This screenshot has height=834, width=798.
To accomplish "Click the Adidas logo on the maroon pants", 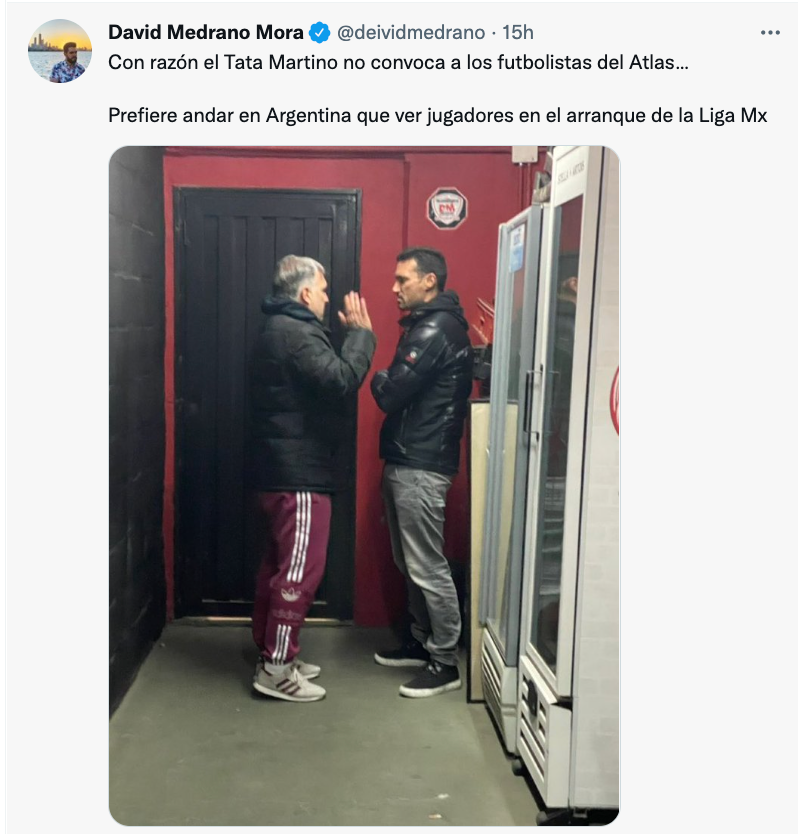I will pos(290,594).
